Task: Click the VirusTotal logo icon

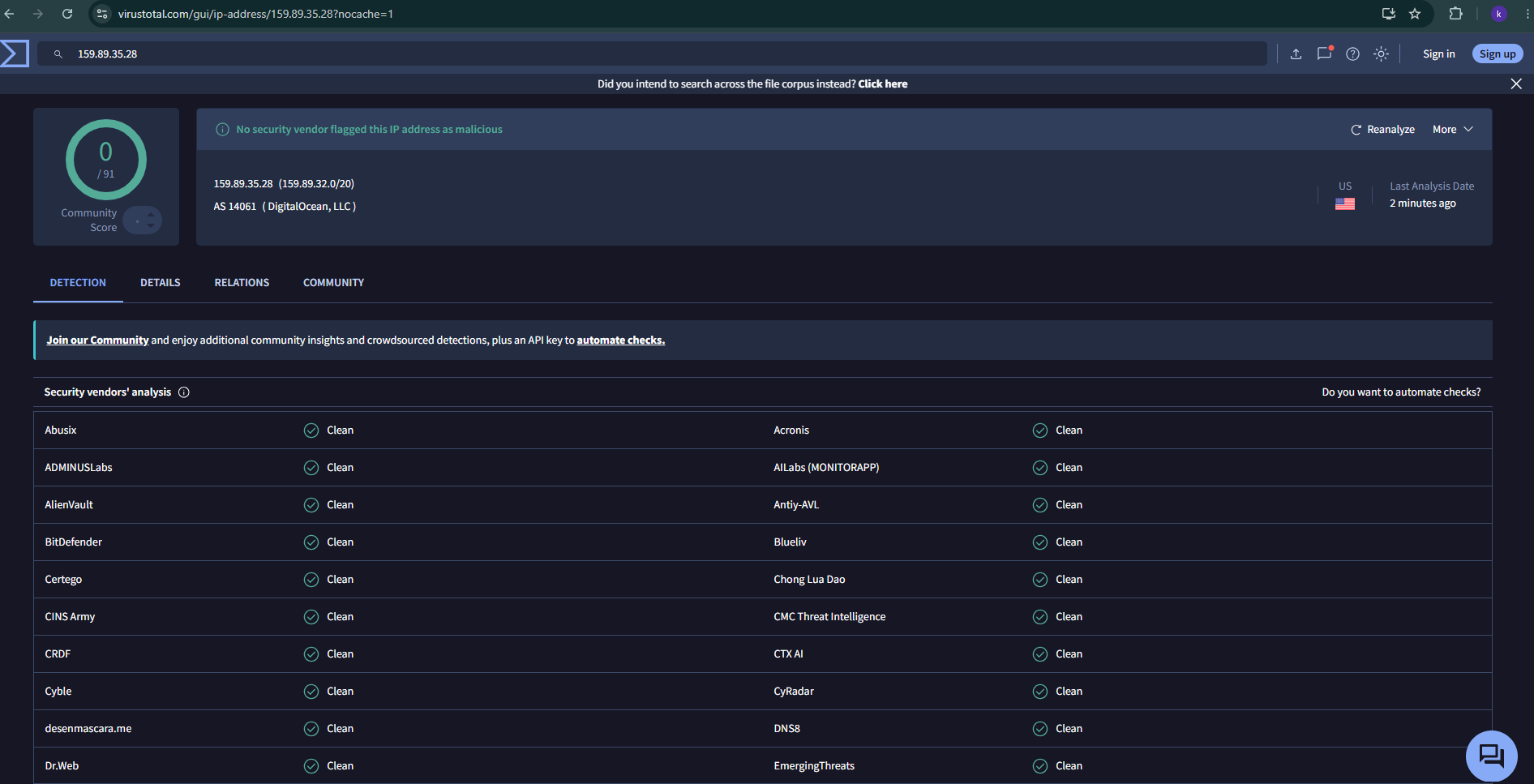Action: coord(15,54)
